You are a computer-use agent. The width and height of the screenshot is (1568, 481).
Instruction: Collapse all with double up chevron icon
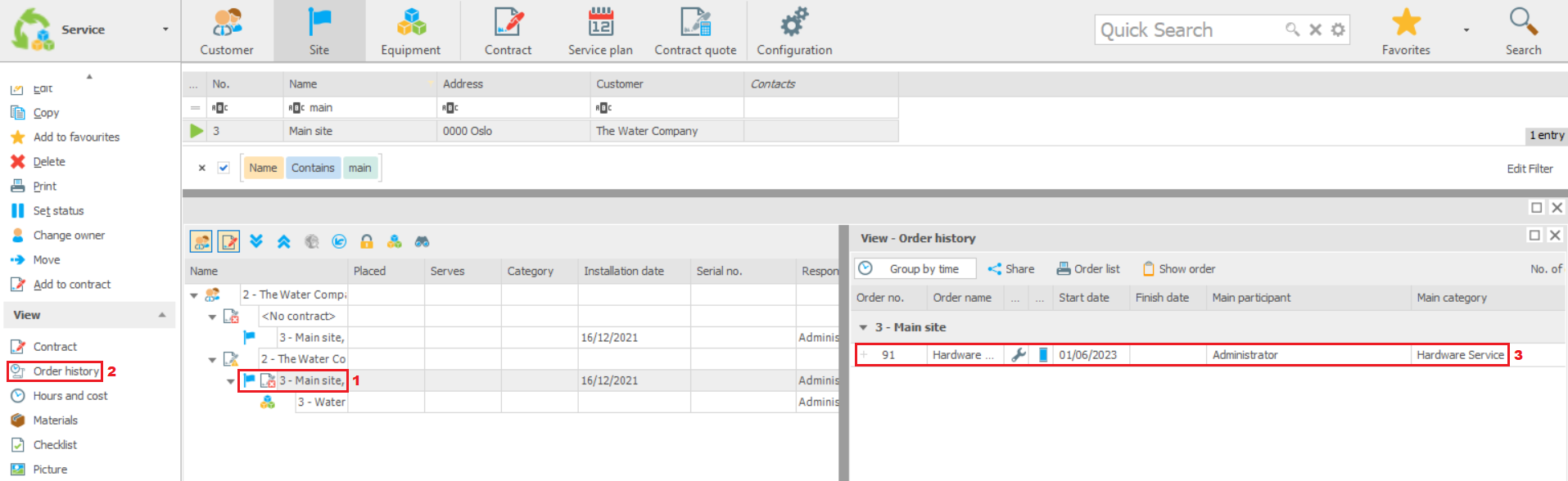(284, 241)
